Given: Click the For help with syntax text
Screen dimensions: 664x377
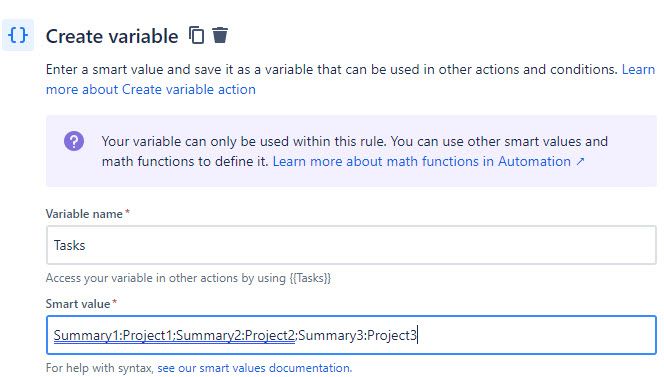Looking at the screenshot, I should 100,368.
